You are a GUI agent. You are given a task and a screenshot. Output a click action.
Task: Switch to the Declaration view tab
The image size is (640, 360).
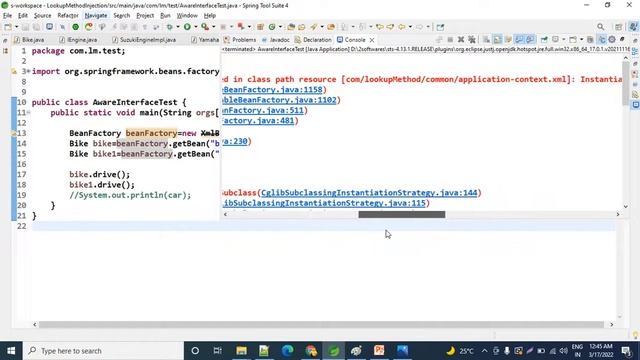pos(313,40)
